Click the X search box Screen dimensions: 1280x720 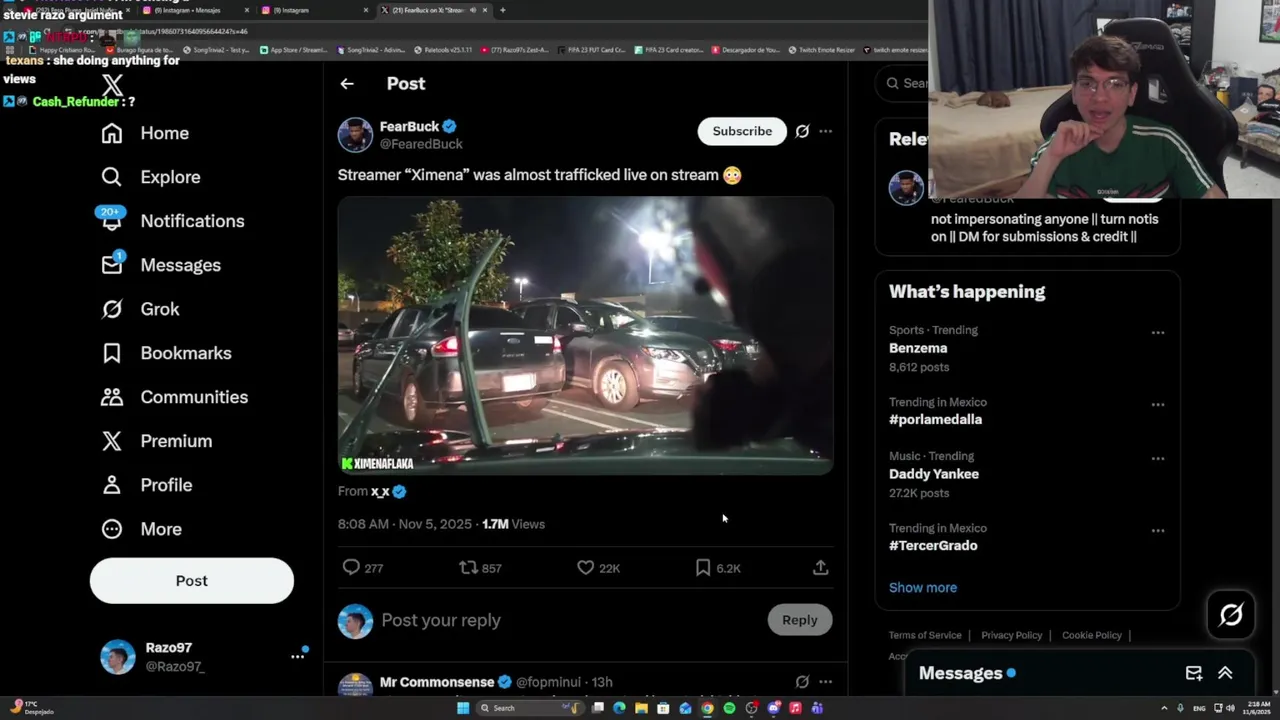click(x=903, y=83)
